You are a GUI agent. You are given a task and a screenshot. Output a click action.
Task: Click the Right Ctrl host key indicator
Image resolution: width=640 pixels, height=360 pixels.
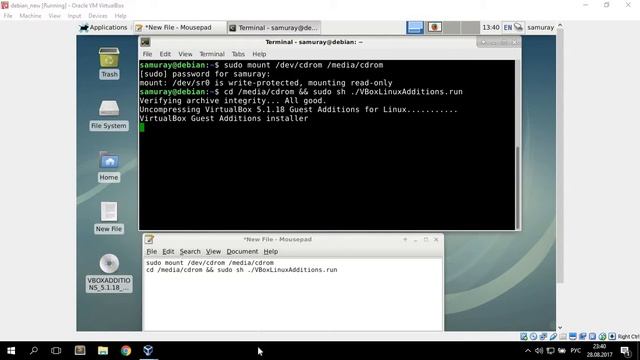(x=629, y=336)
